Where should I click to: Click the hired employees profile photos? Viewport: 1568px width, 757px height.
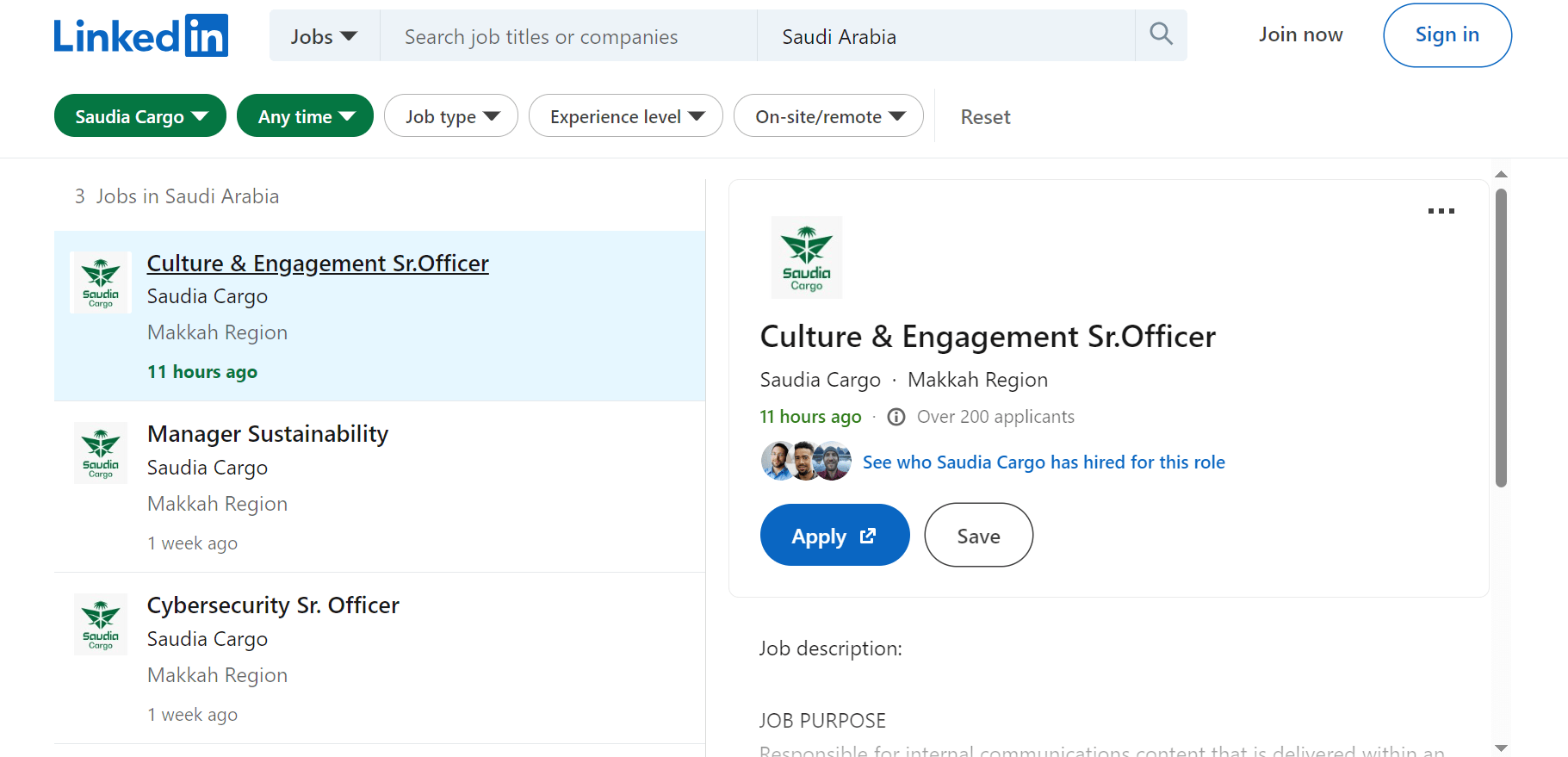[x=807, y=462]
